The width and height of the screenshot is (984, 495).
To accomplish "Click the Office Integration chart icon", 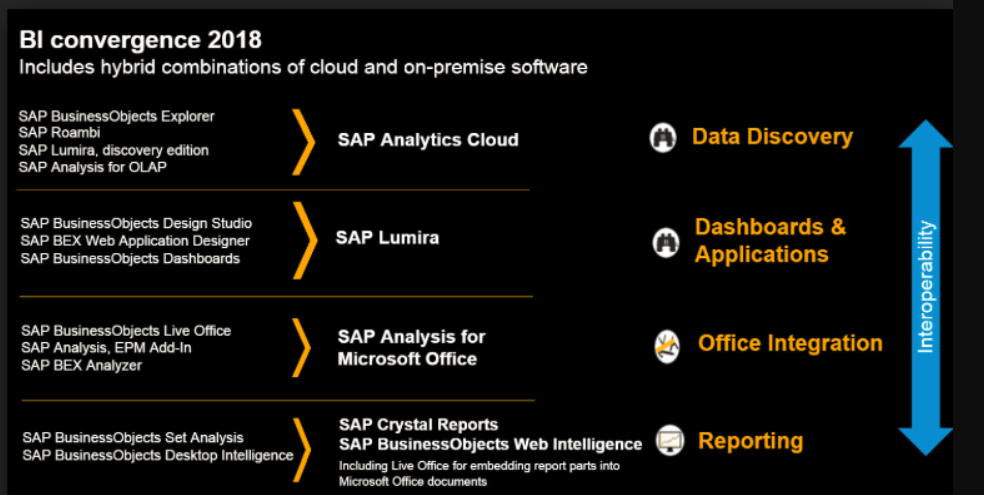I will (667, 345).
